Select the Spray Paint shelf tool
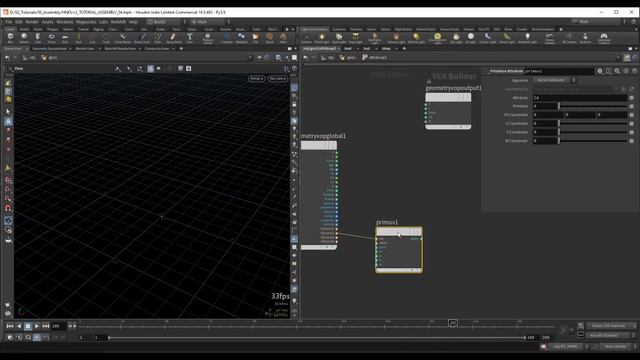The height and width of the screenshot is (360, 640). [173, 38]
